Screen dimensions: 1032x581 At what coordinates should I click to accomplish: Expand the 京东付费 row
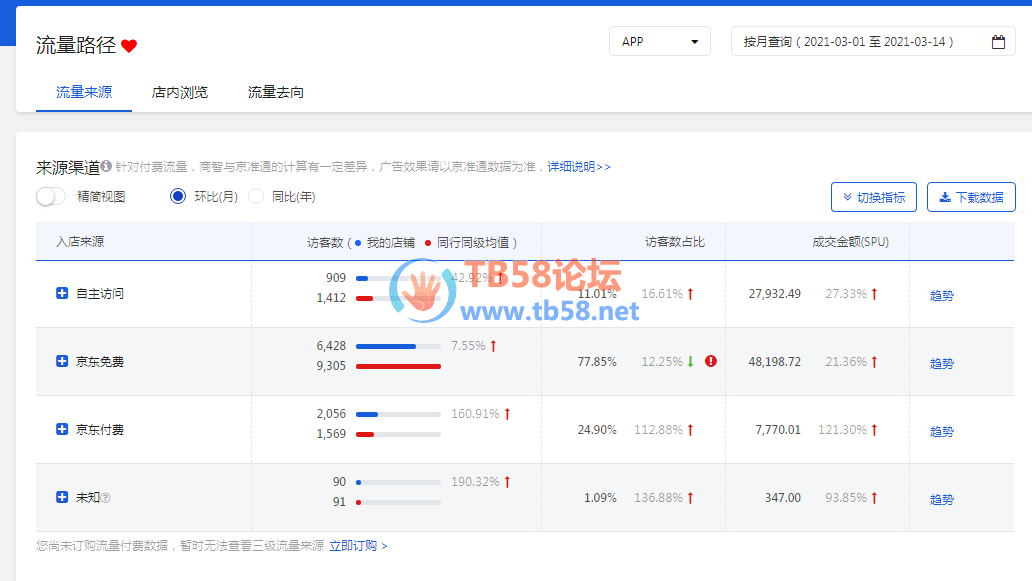[62, 429]
